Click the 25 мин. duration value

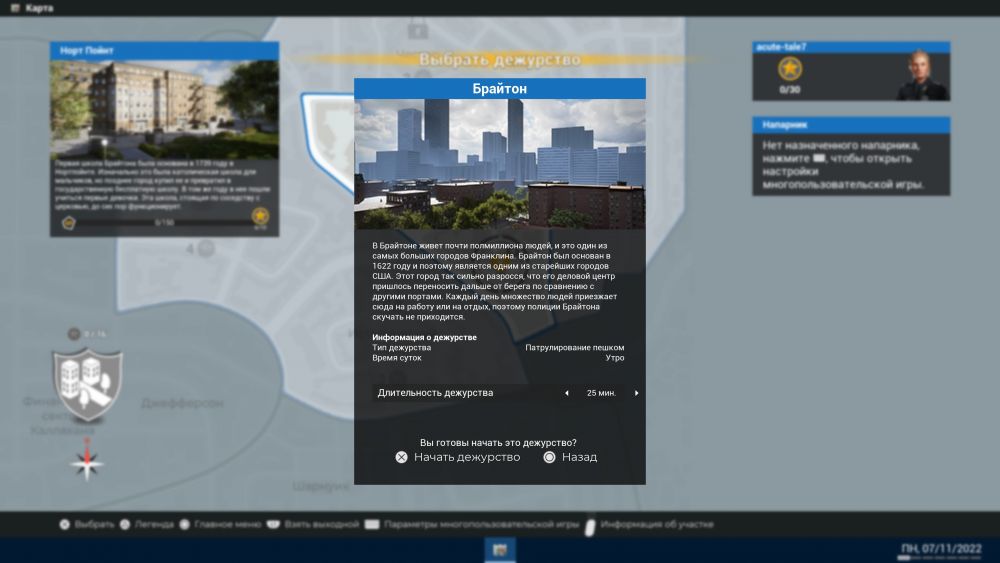click(601, 393)
